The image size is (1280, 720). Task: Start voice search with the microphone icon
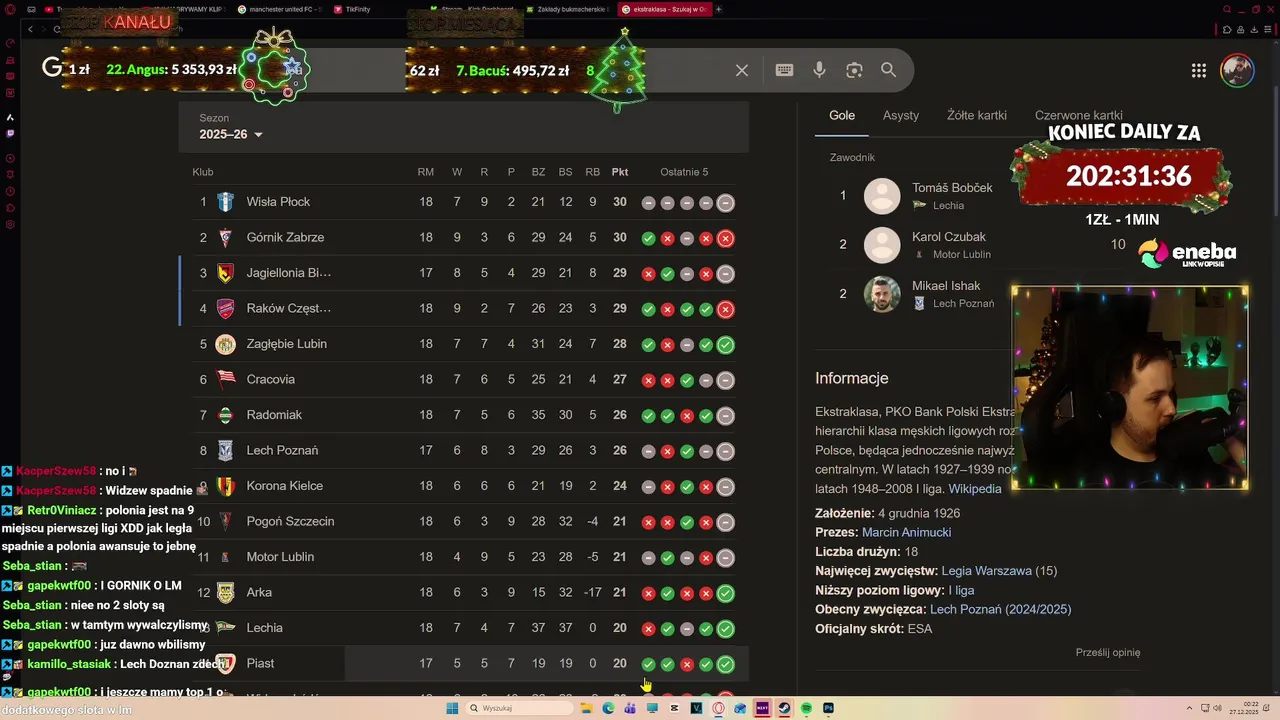pos(819,70)
